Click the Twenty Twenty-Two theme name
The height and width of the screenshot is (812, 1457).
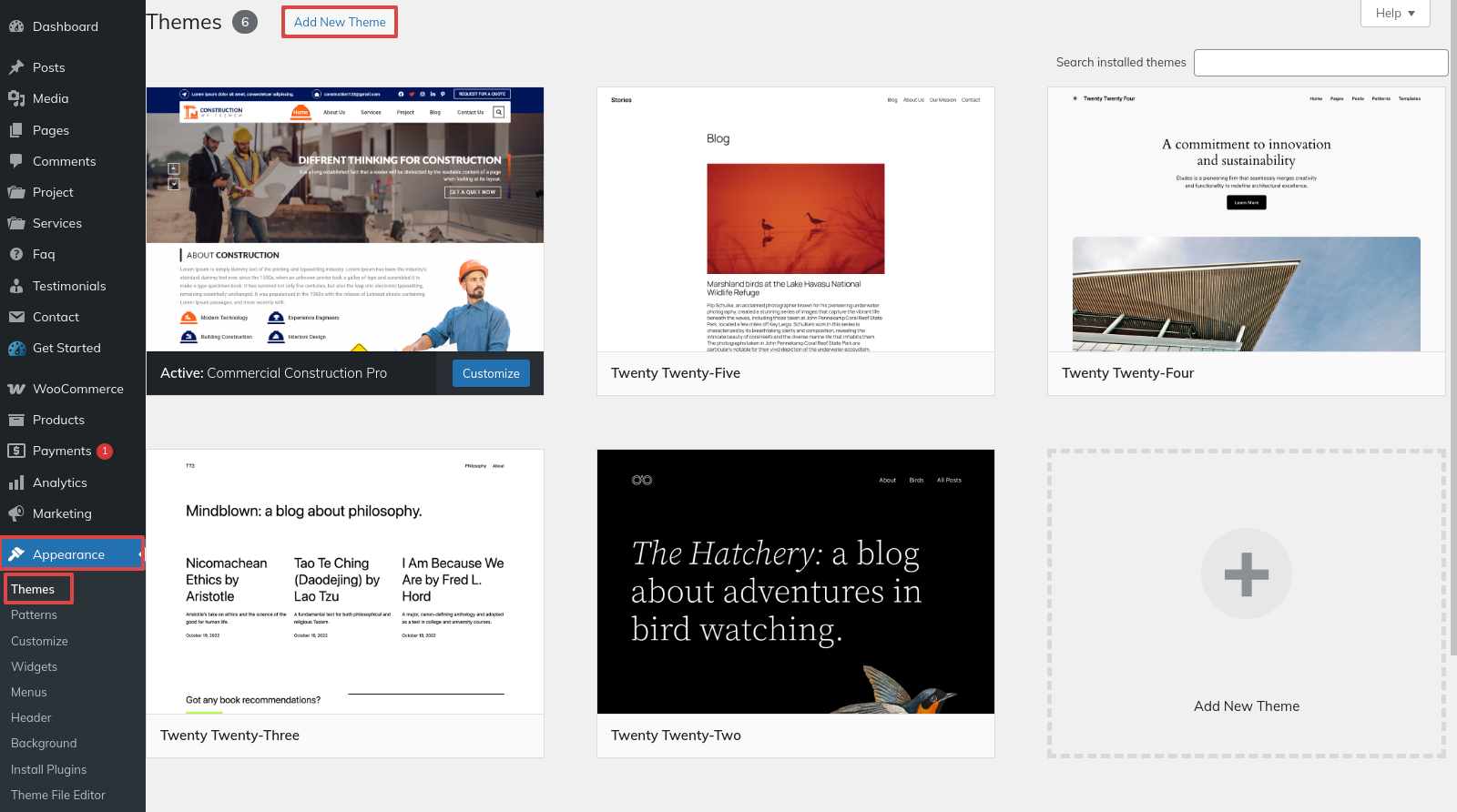coord(676,736)
